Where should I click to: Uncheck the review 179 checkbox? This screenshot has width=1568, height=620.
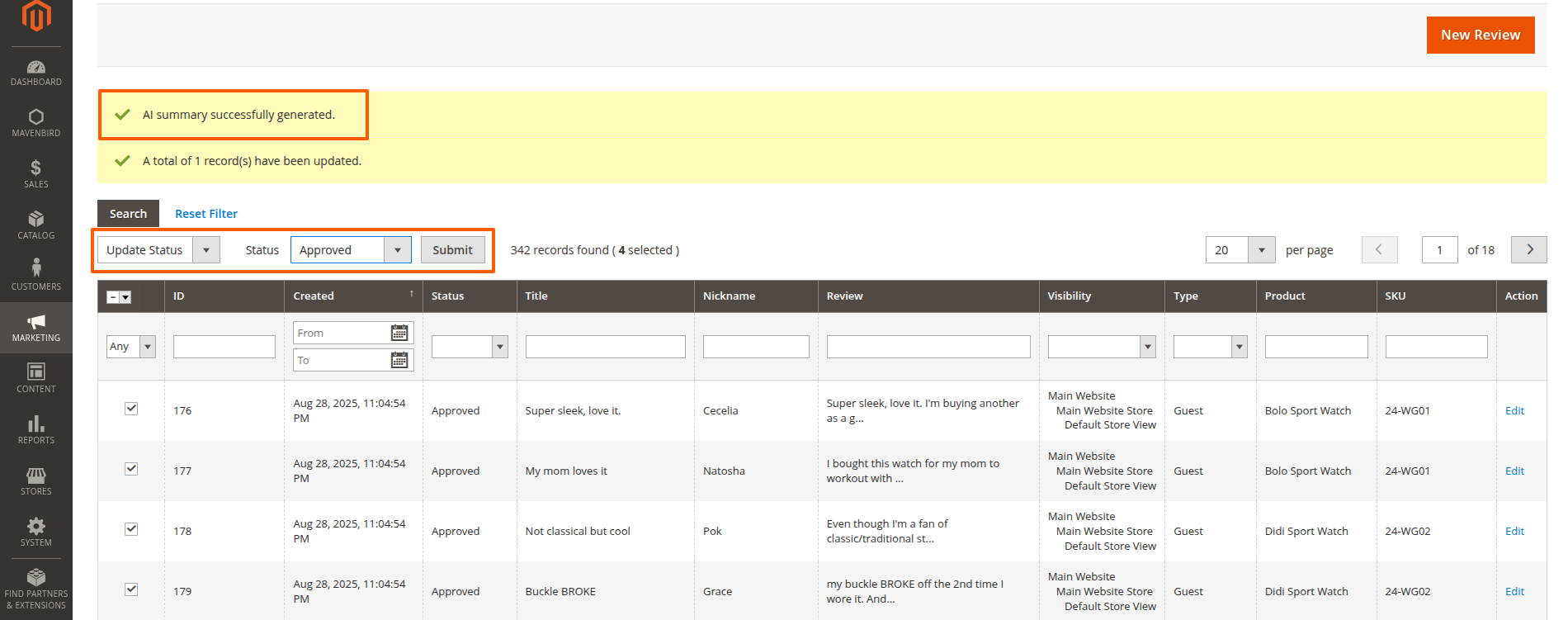pyautogui.click(x=131, y=589)
